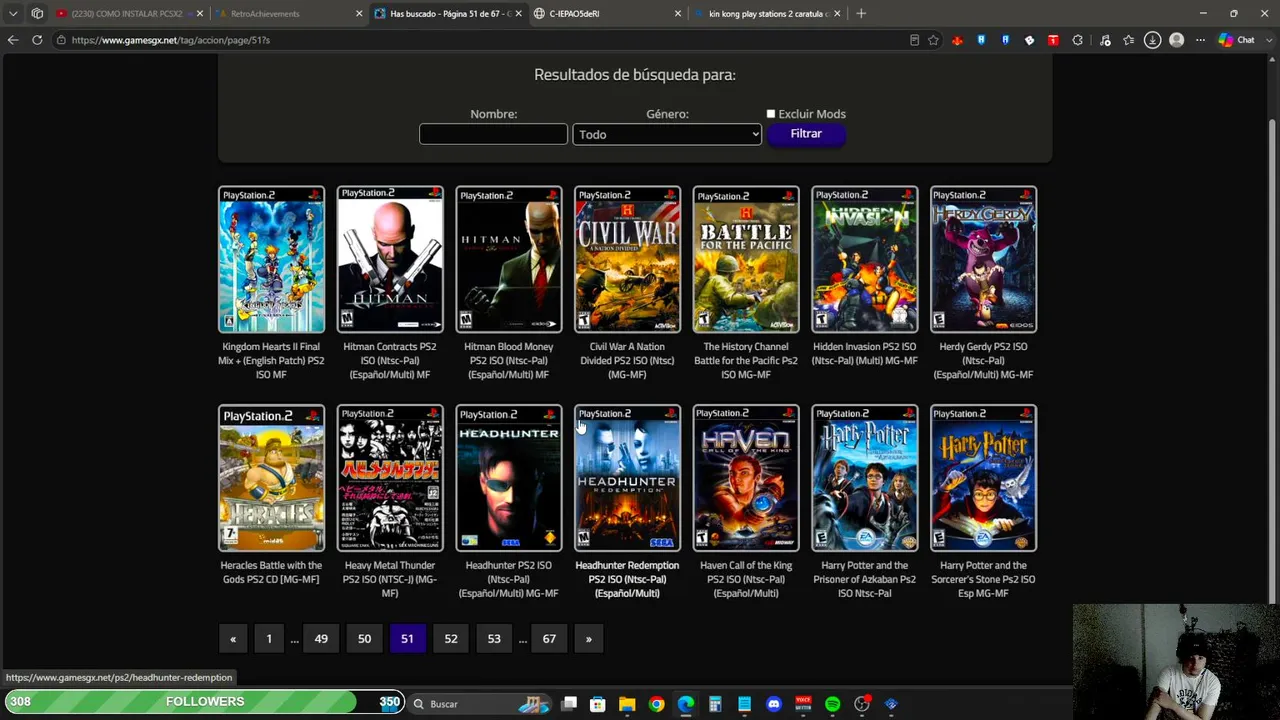This screenshot has height=720, width=1280.
Task: Switch to the kin kong play stations tab
Action: coord(767,14)
